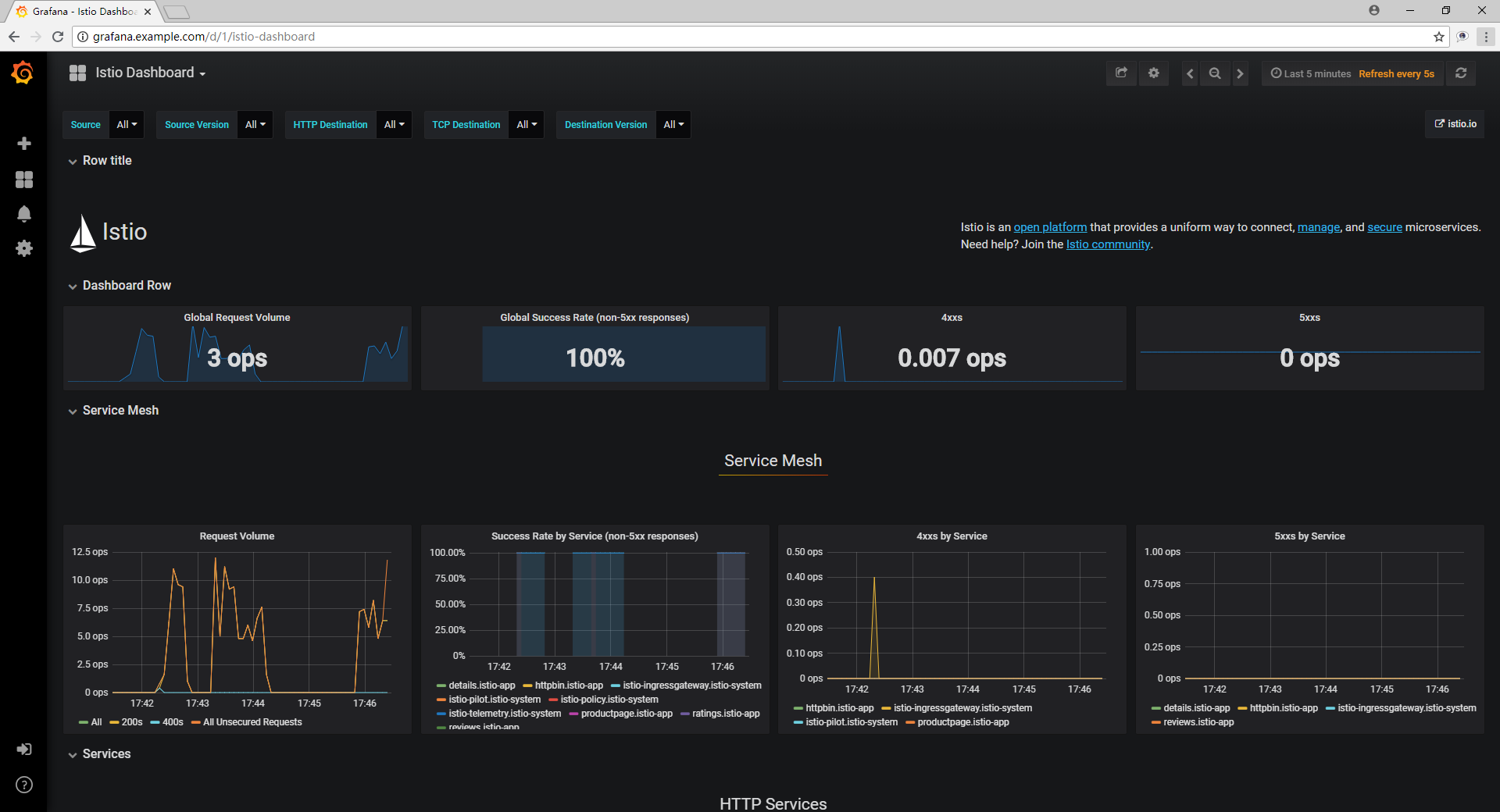Follow the secure link

(x=1384, y=227)
